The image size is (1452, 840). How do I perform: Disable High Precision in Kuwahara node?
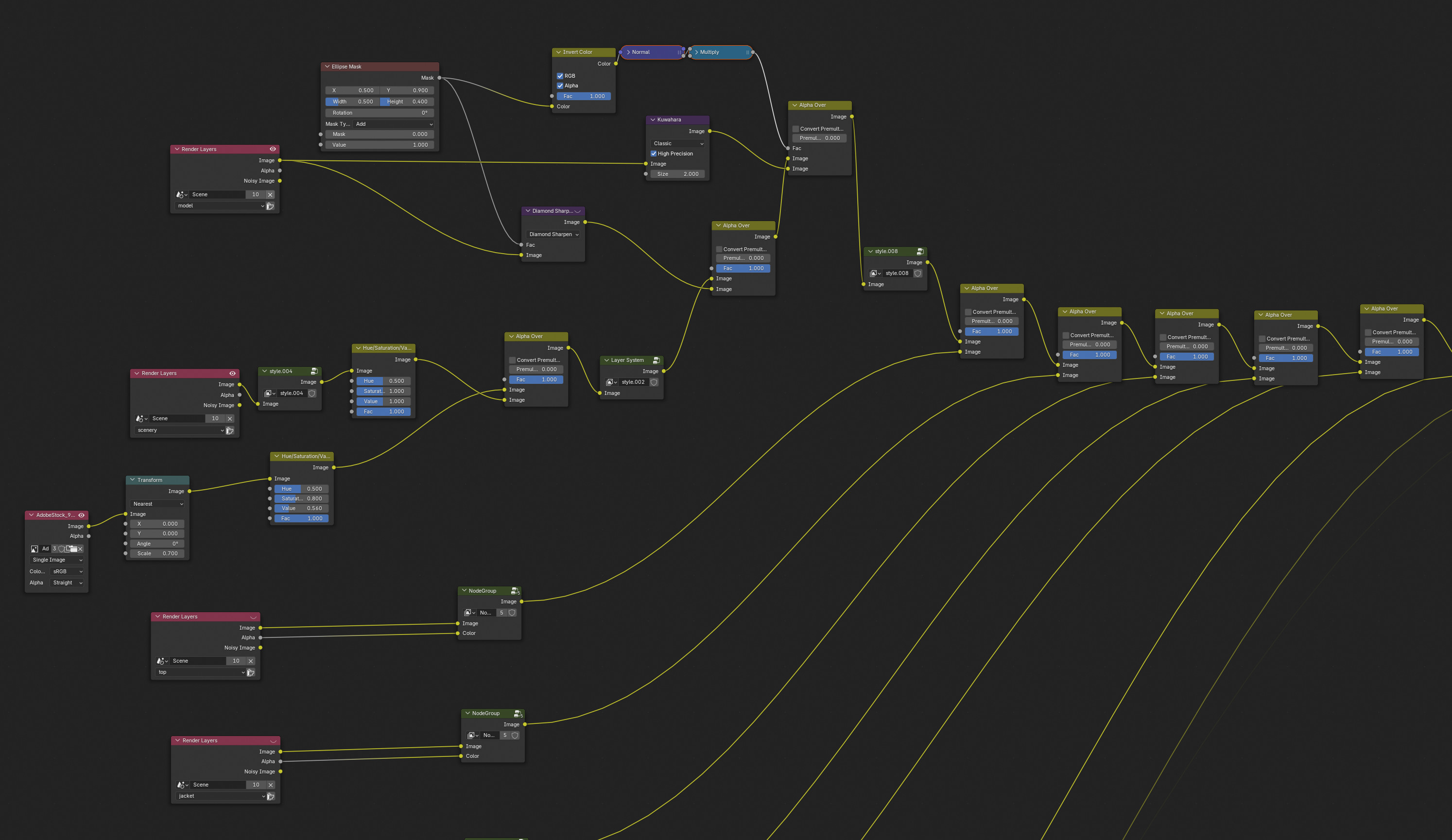[x=654, y=154]
